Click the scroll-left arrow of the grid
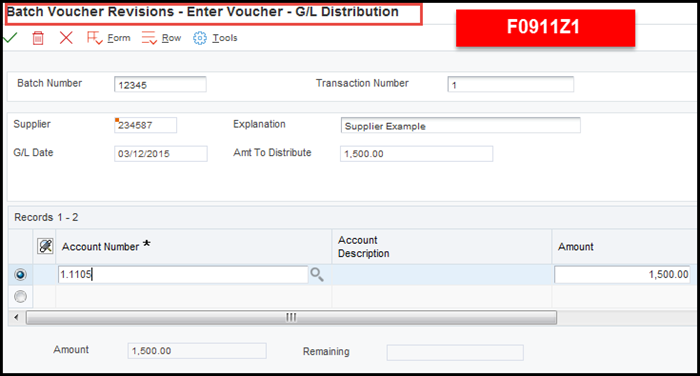700x376 pixels. click(17, 318)
